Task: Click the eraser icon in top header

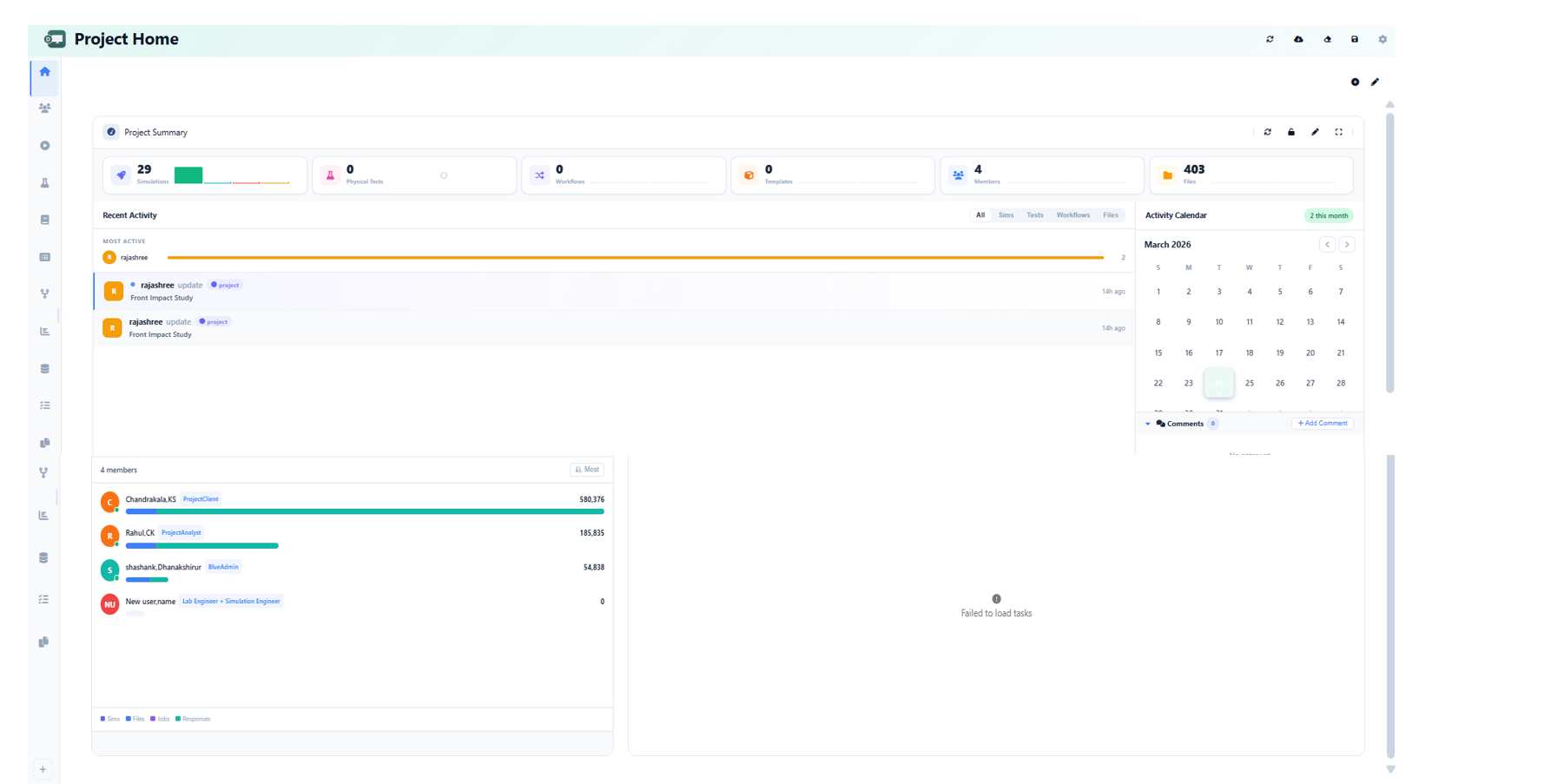Action: [x=1327, y=39]
